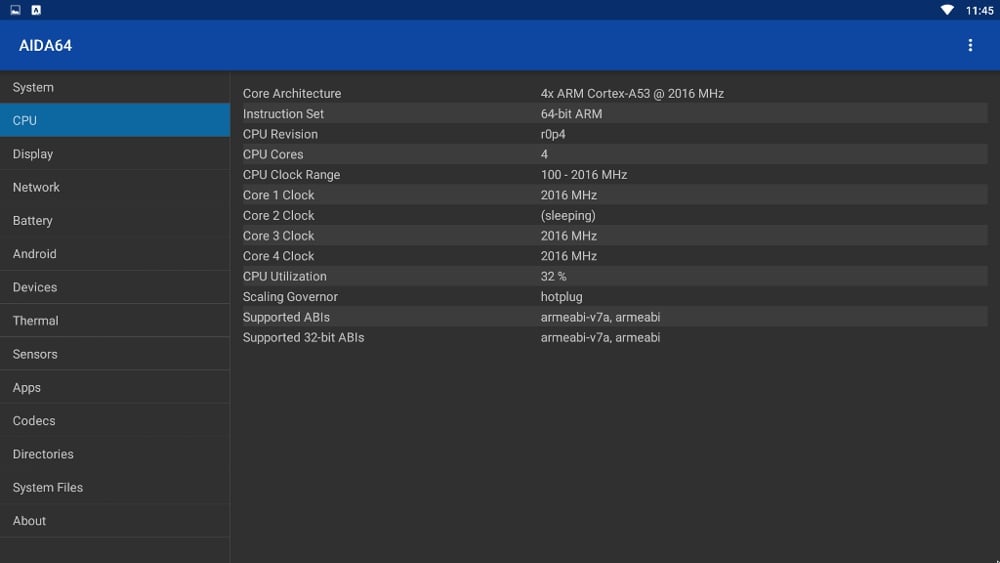View the Thermal section
Viewport: 1000px width, 563px height.
[x=115, y=321]
